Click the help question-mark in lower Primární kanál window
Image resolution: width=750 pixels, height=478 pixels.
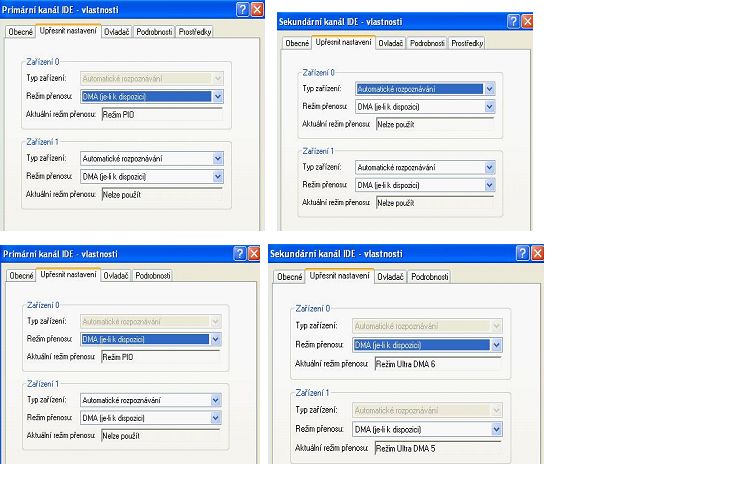point(240,254)
